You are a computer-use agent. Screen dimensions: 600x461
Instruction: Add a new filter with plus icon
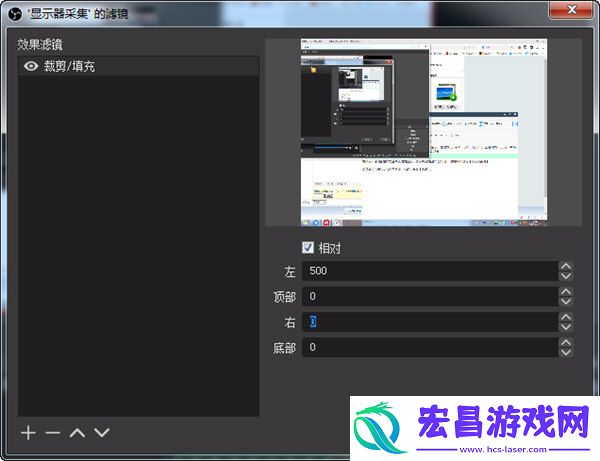tap(28, 433)
